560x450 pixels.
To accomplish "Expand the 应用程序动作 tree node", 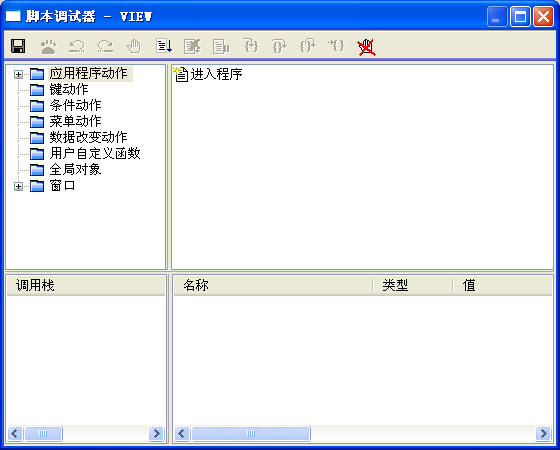I will pos(18,74).
